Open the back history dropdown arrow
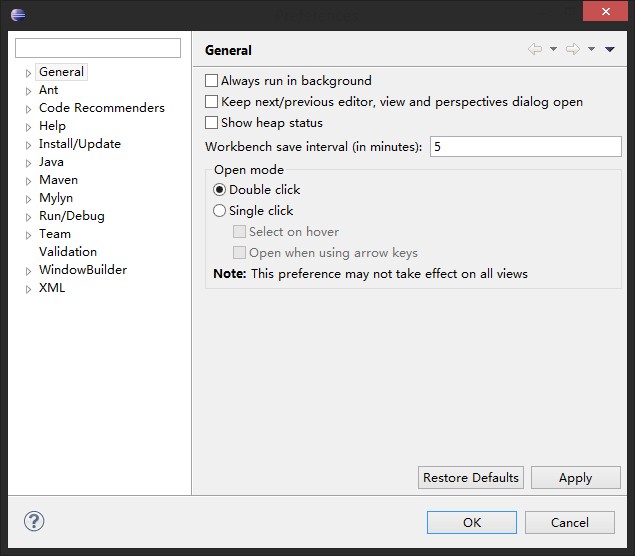This screenshot has width=635, height=556. (553, 49)
